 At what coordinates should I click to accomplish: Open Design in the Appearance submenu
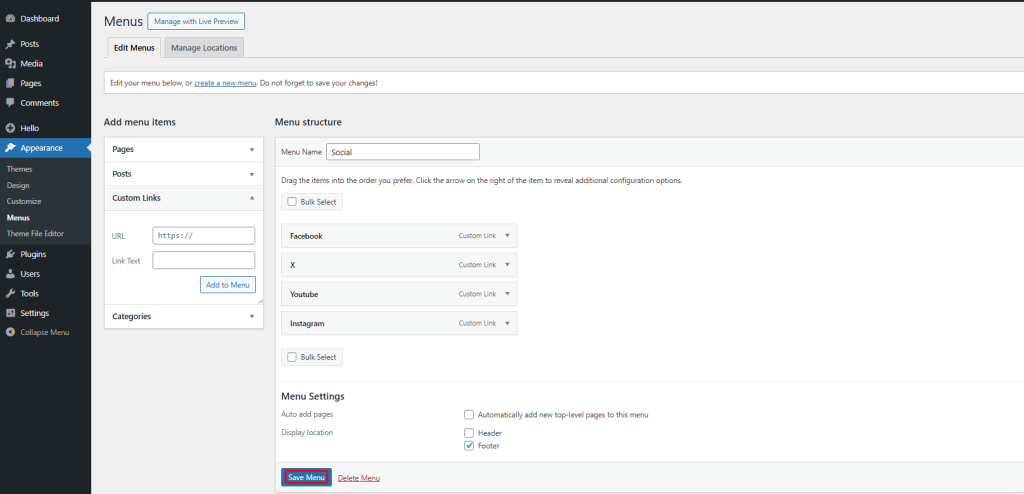pyautogui.click(x=18, y=186)
